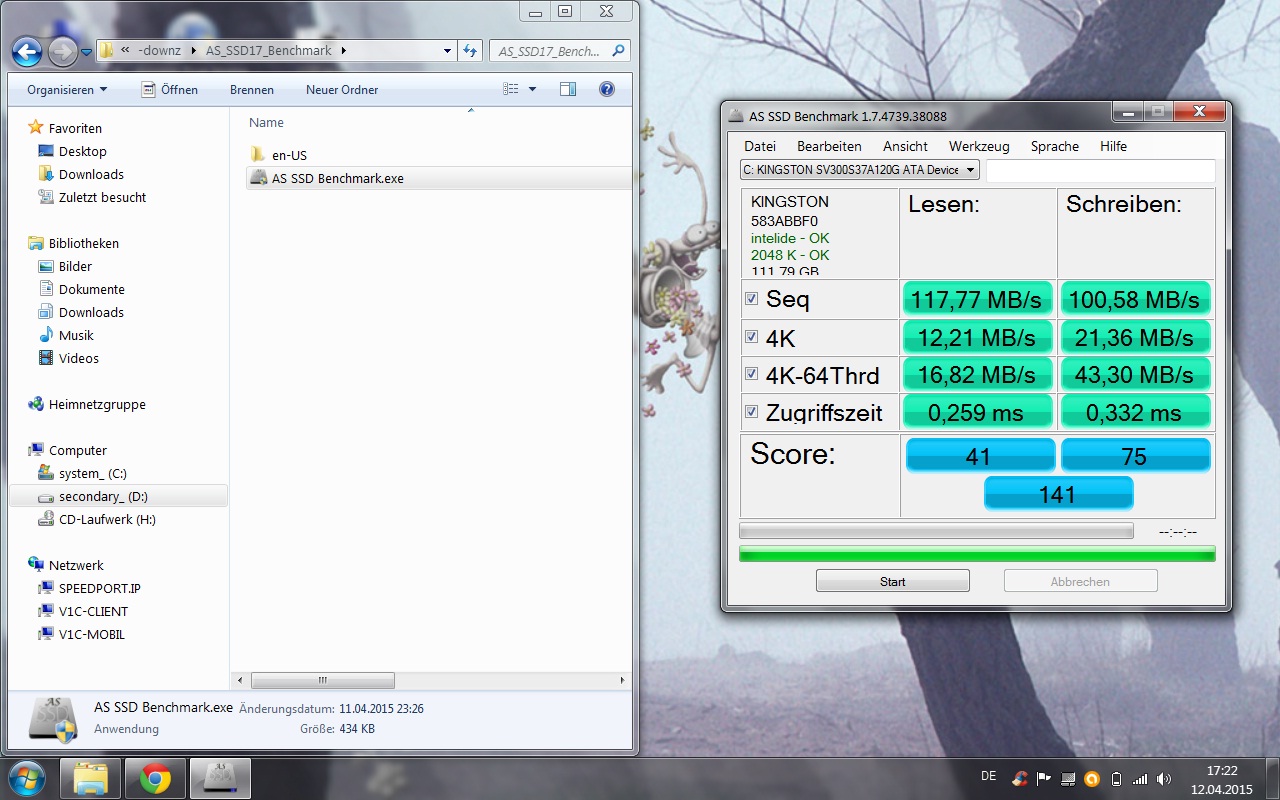Toggle the 4K-64Thrd test checkbox
The width and height of the screenshot is (1280, 800).
pyautogui.click(x=751, y=374)
